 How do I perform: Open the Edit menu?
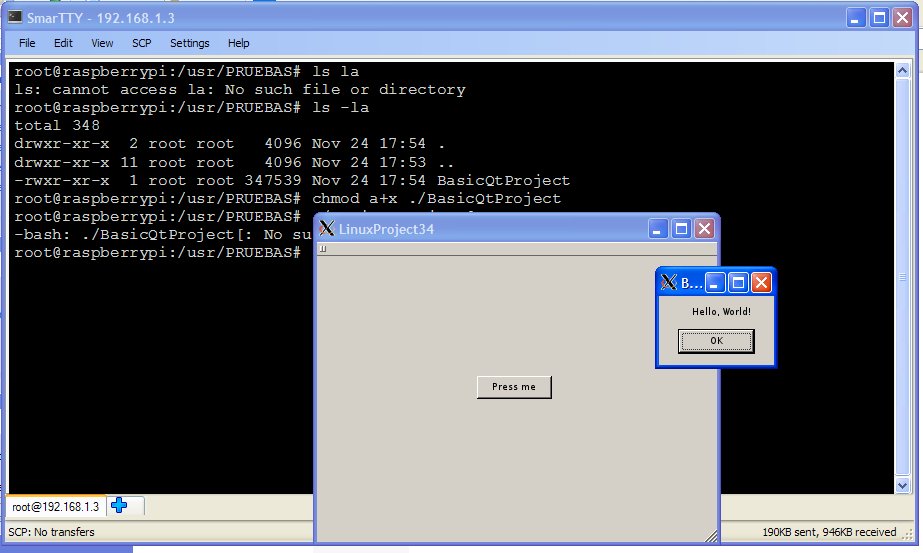[x=63, y=43]
